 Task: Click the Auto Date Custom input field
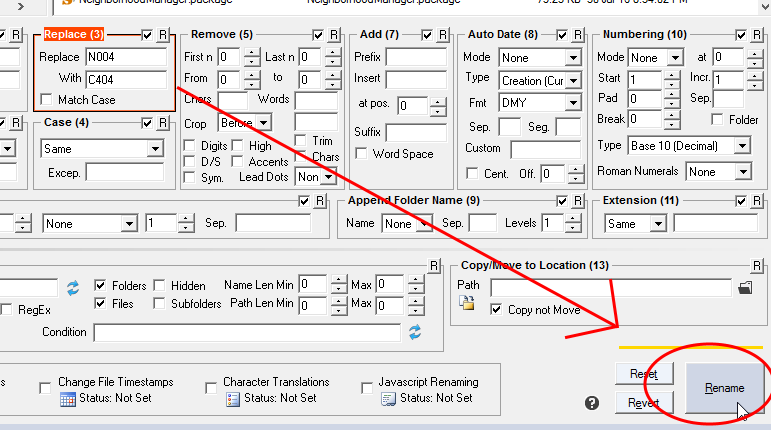tap(546, 149)
